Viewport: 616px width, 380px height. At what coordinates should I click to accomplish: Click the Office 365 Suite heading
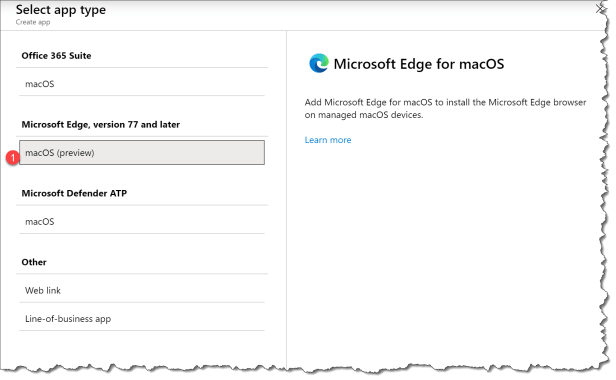coord(56,56)
